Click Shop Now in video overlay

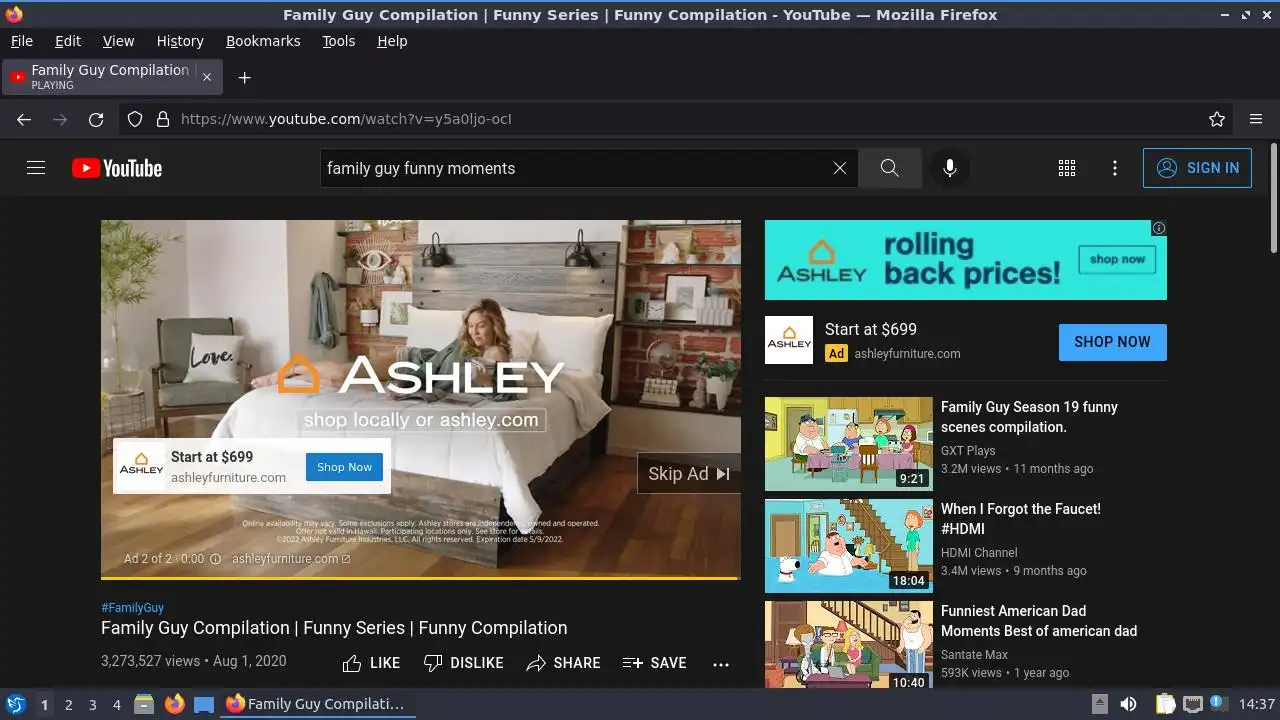[x=344, y=467]
